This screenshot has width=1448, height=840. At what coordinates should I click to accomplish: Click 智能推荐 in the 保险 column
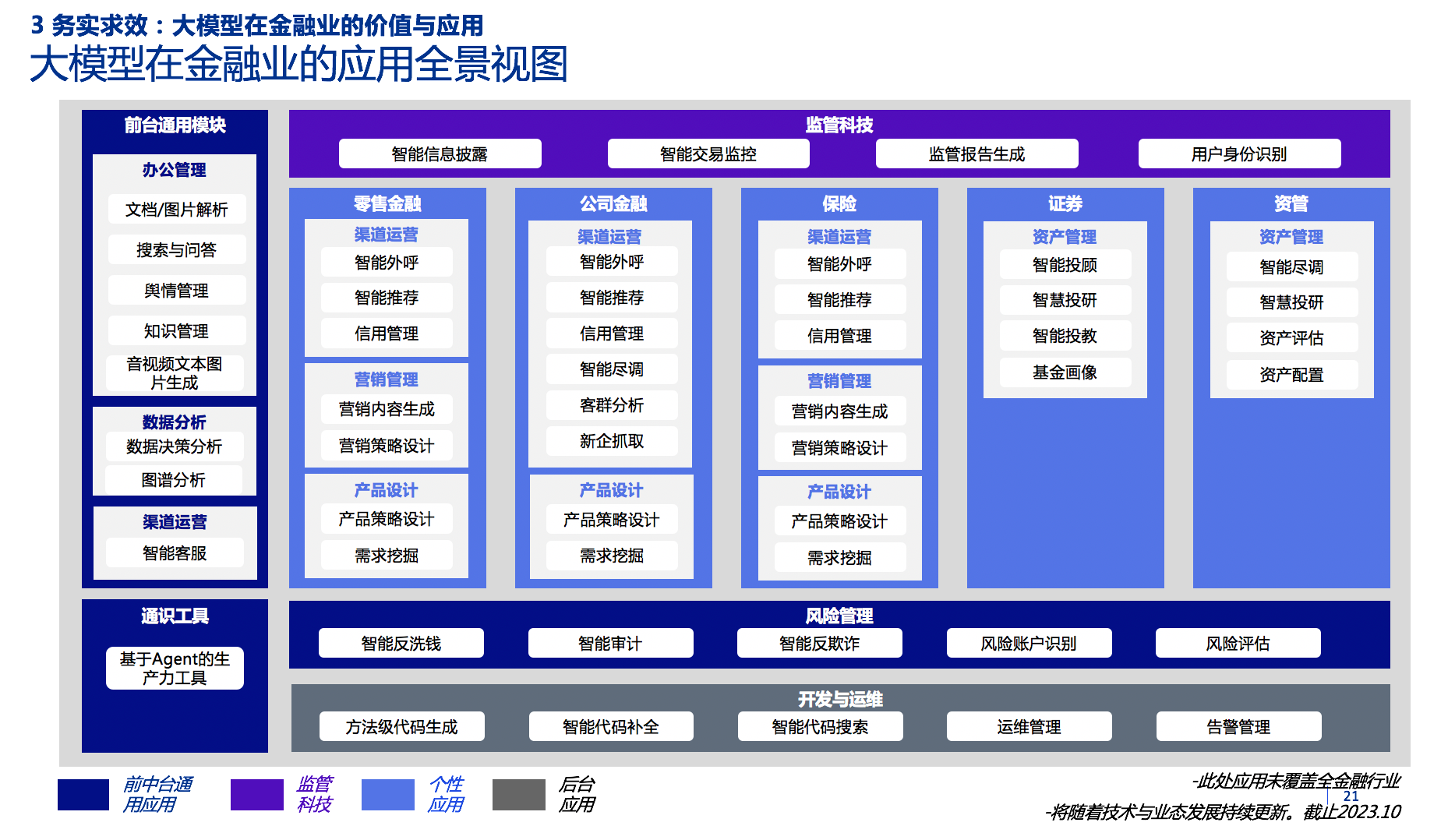tap(840, 299)
